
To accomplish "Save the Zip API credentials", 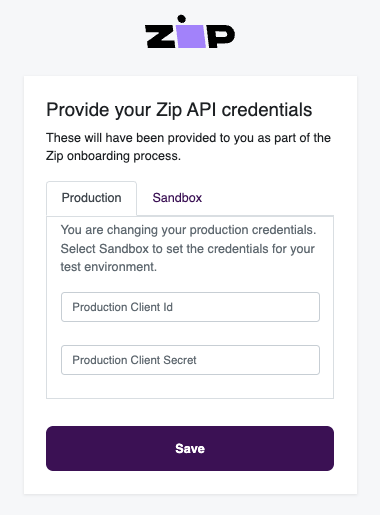I will click(190, 448).
